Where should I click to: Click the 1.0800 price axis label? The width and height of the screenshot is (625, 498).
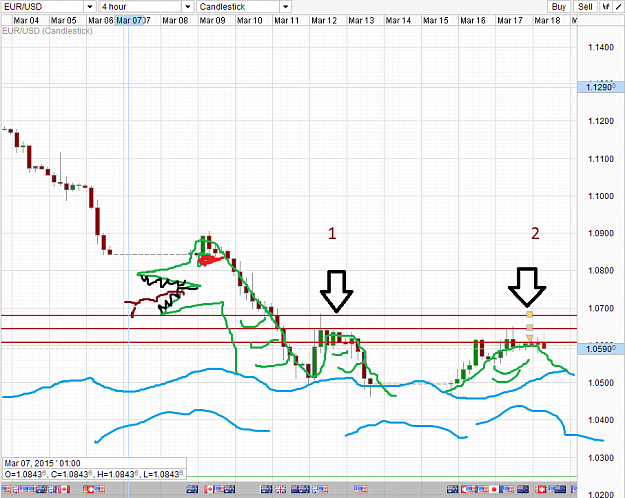[x=601, y=271]
